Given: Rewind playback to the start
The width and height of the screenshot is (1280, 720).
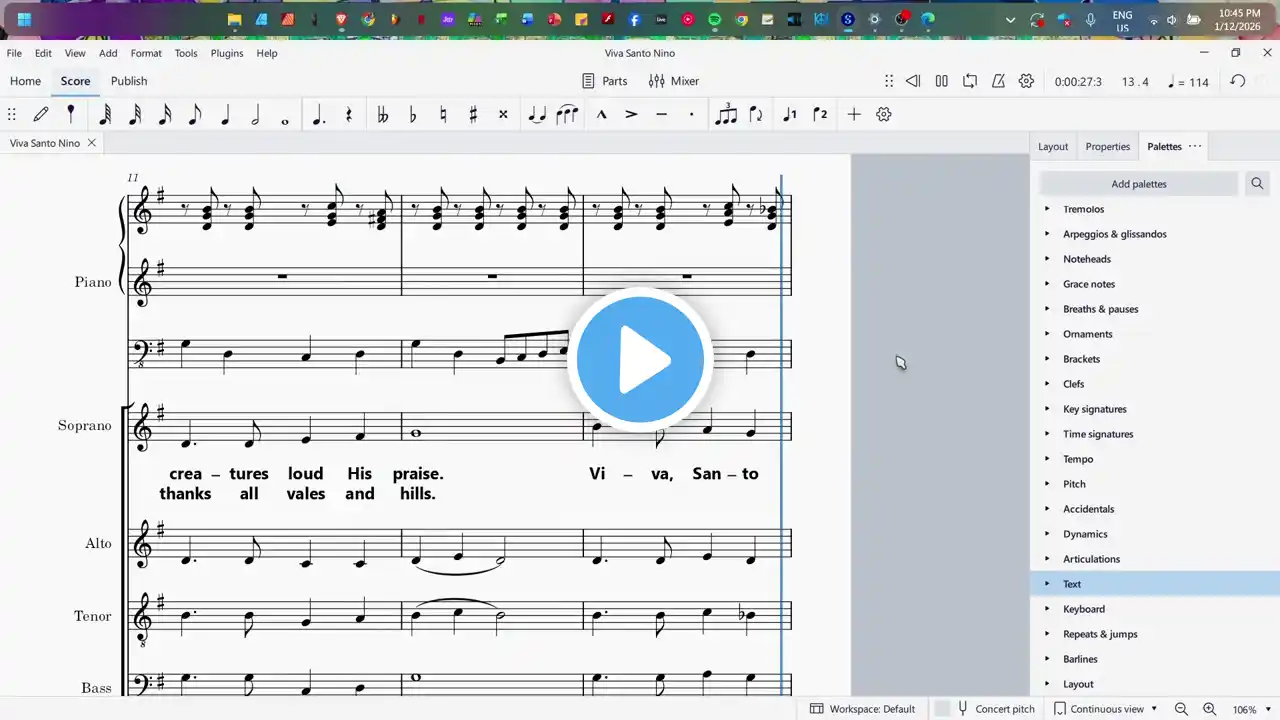Looking at the screenshot, I should (913, 81).
